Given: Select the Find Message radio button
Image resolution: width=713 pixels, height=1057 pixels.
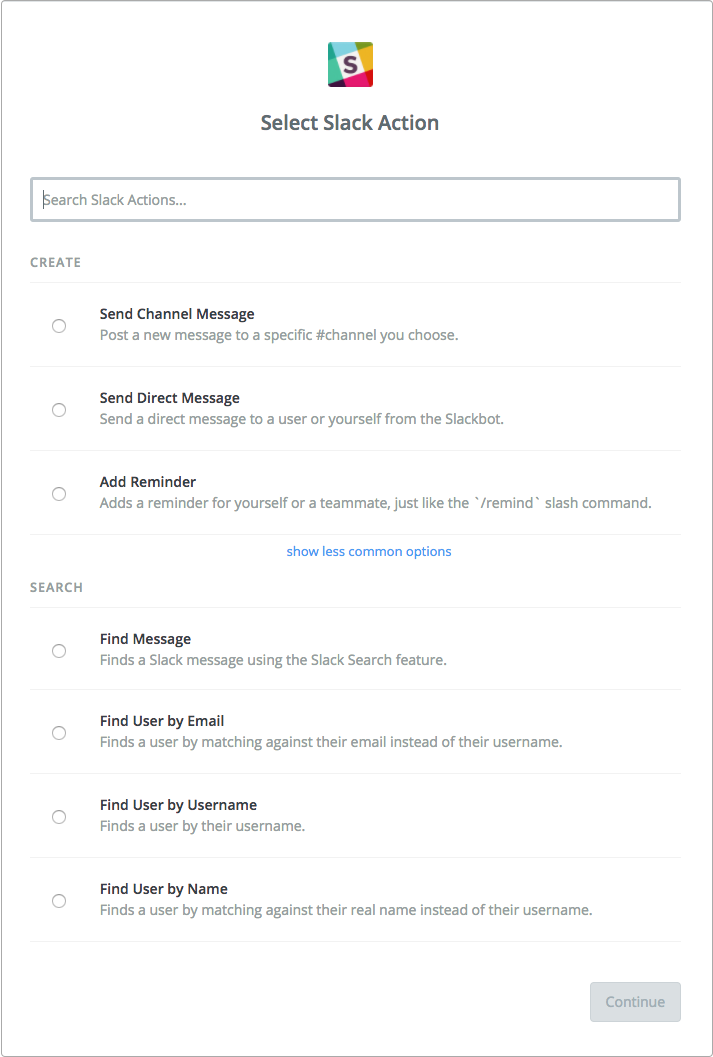Looking at the screenshot, I should click(x=59, y=651).
